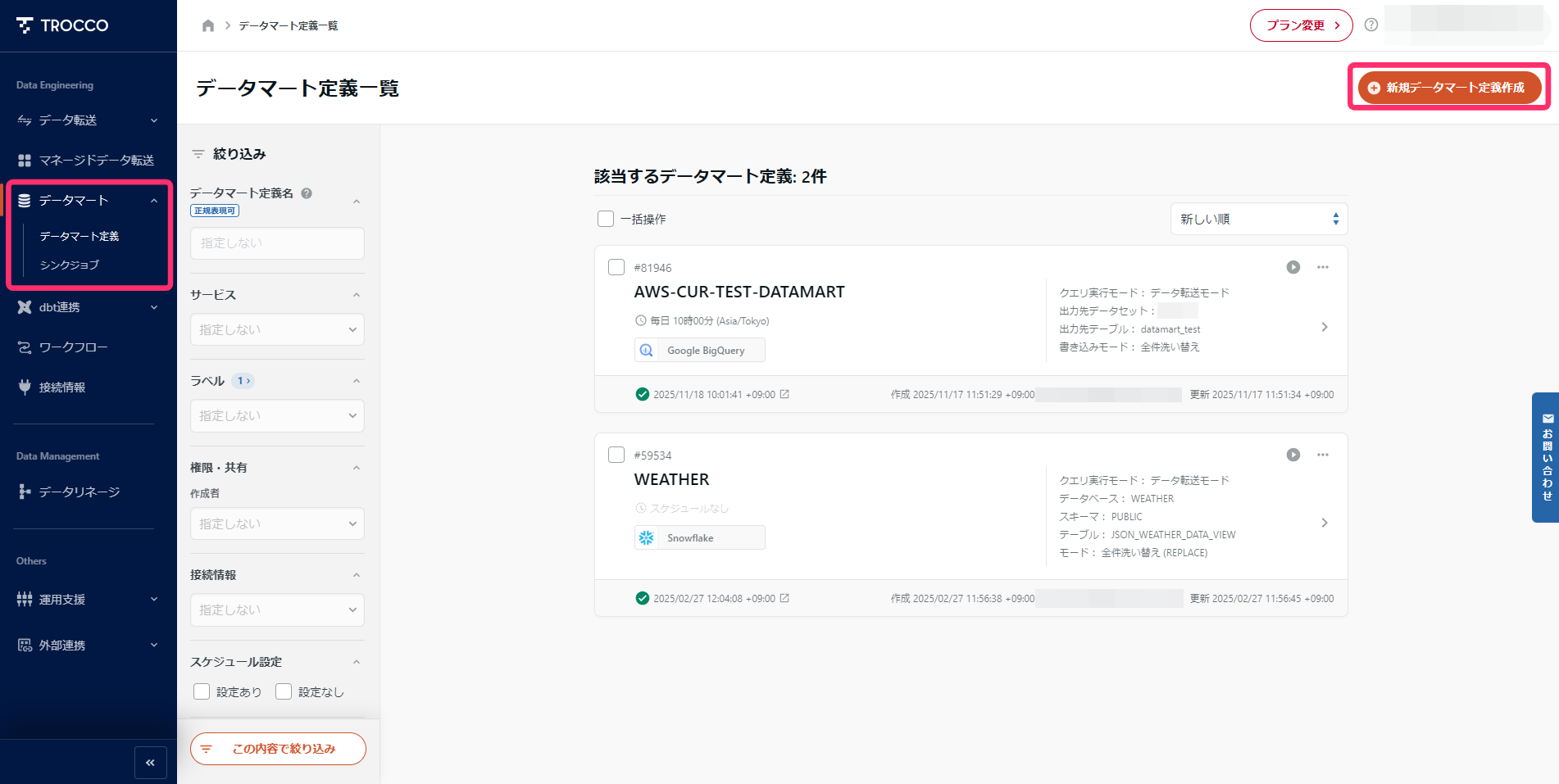The width and height of the screenshot is (1559, 784).
Task: Collapse the ラベル filter section
Action: click(356, 380)
